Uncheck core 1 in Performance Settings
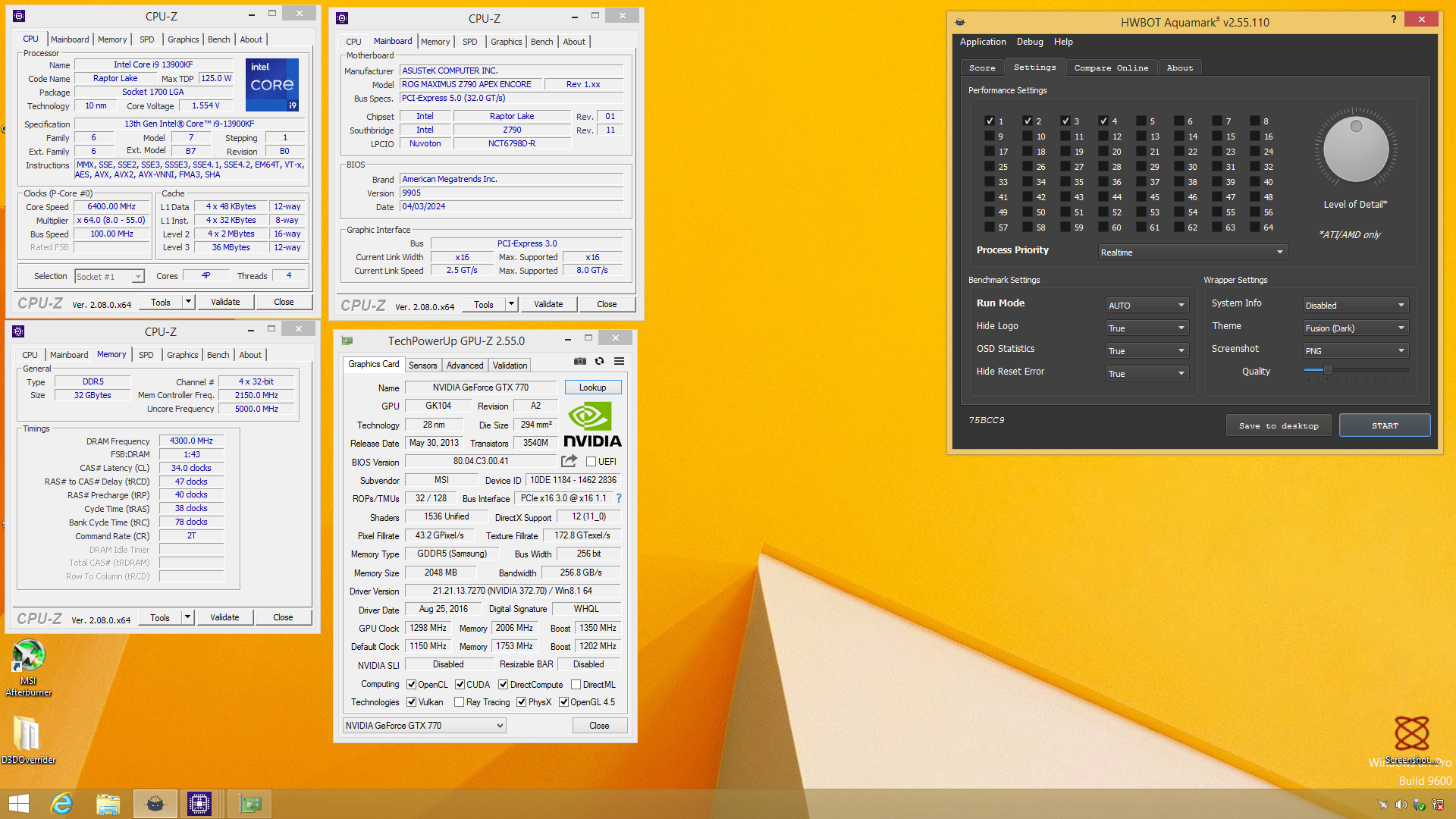This screenshot has width=1456, height=819. [990, 121]
